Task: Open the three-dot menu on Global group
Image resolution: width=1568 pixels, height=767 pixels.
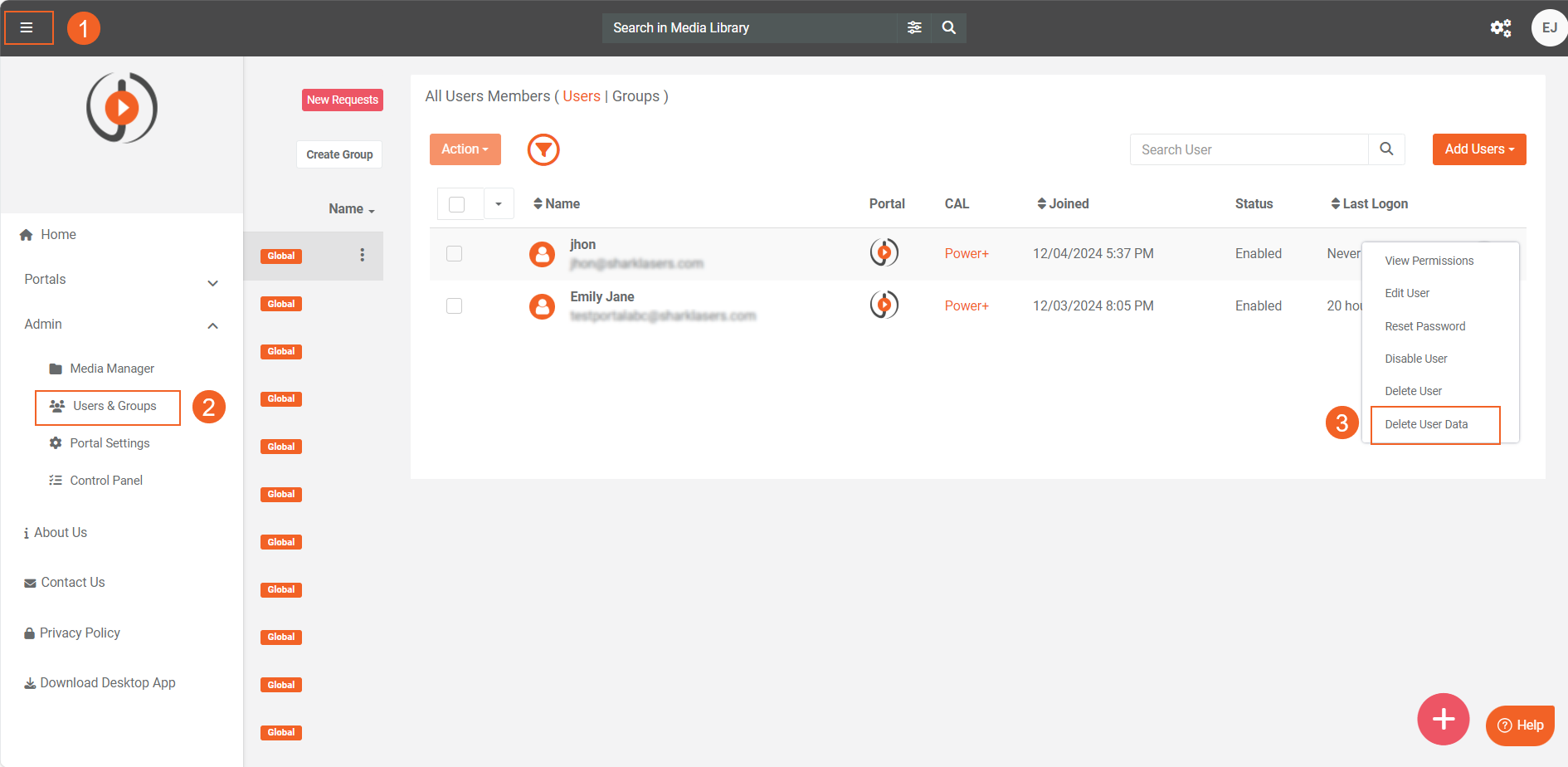Action: [362, 255]
